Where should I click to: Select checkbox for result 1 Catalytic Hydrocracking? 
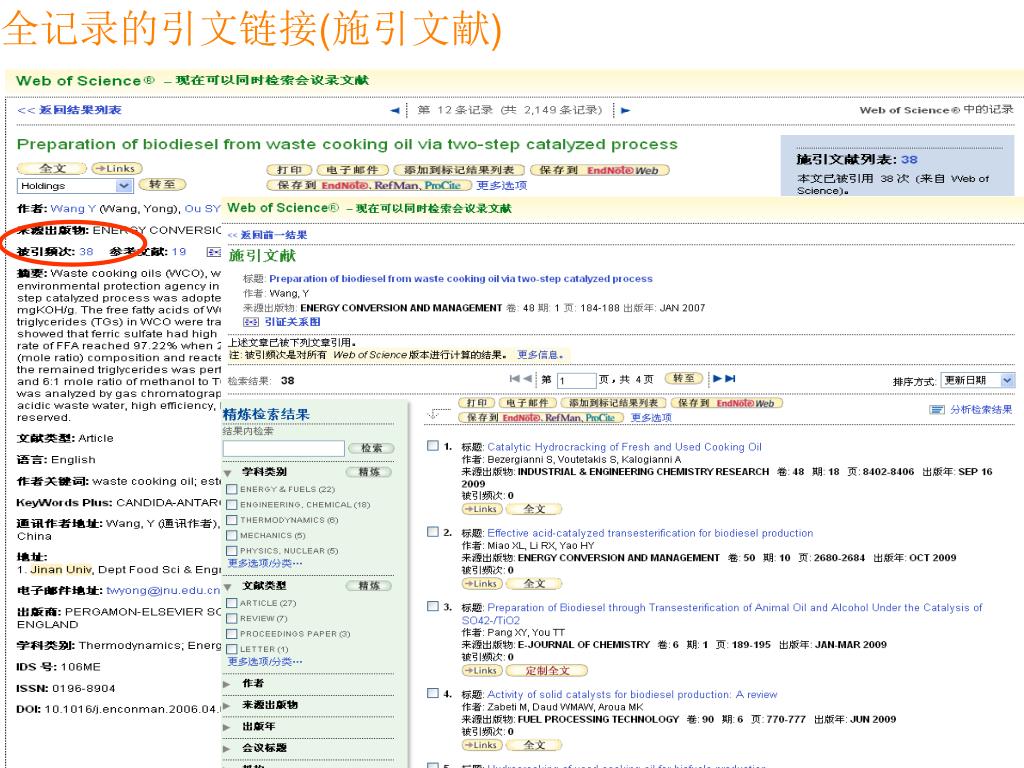click(432, 445)
